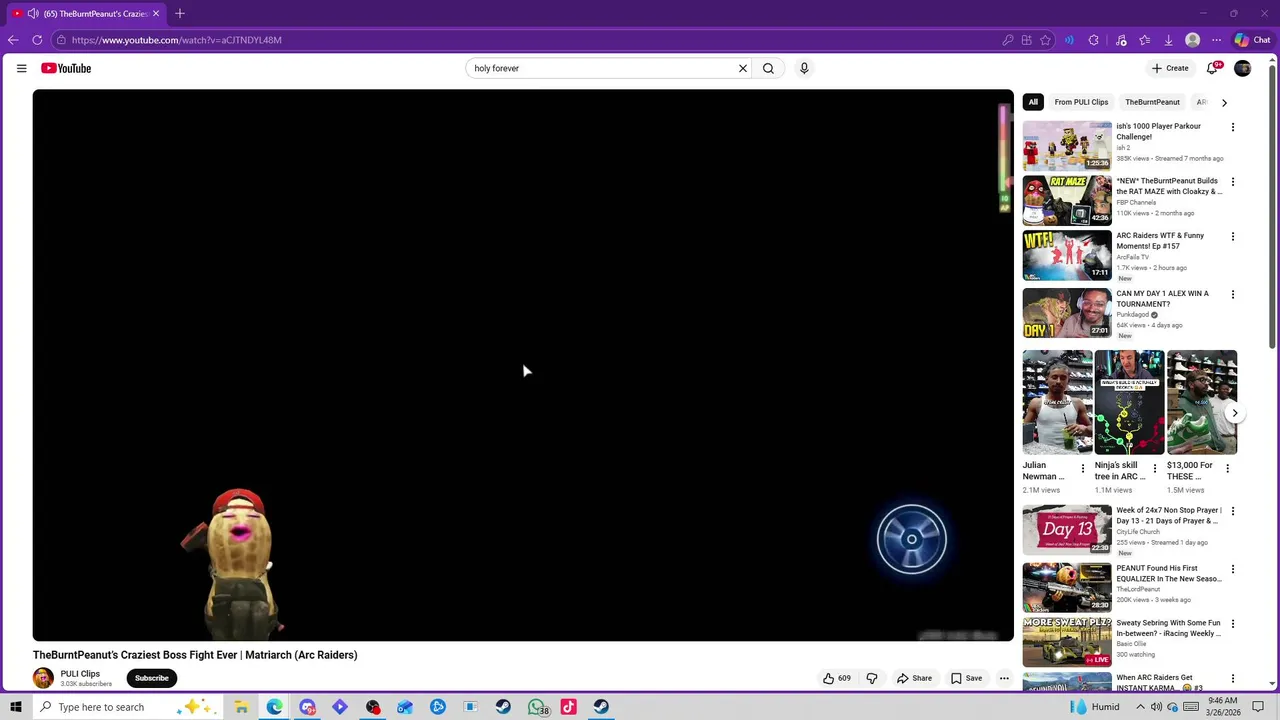
Task: Click the Create button
Action: point(1170,68)
